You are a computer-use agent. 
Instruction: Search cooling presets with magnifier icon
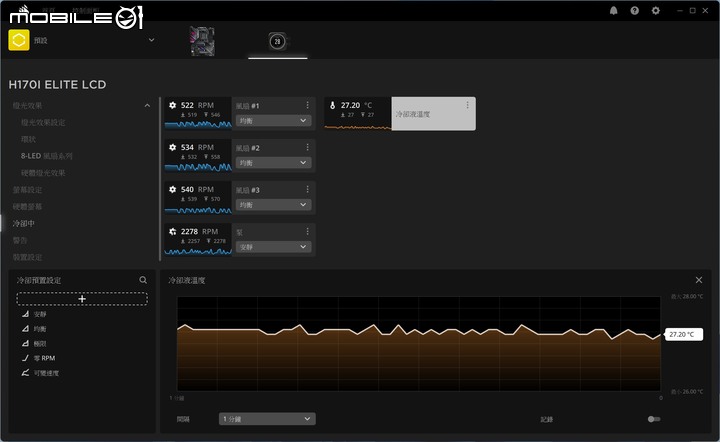pos(143,280)
